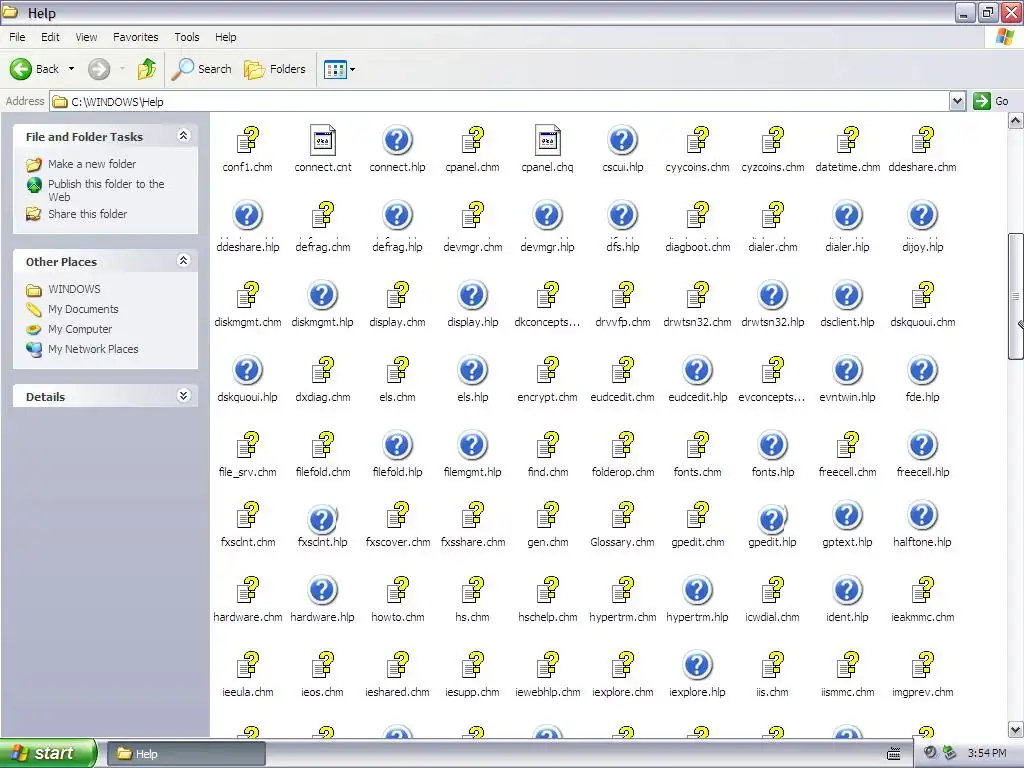
Task: Open My Computer link
Action: (x=80, y=329)
